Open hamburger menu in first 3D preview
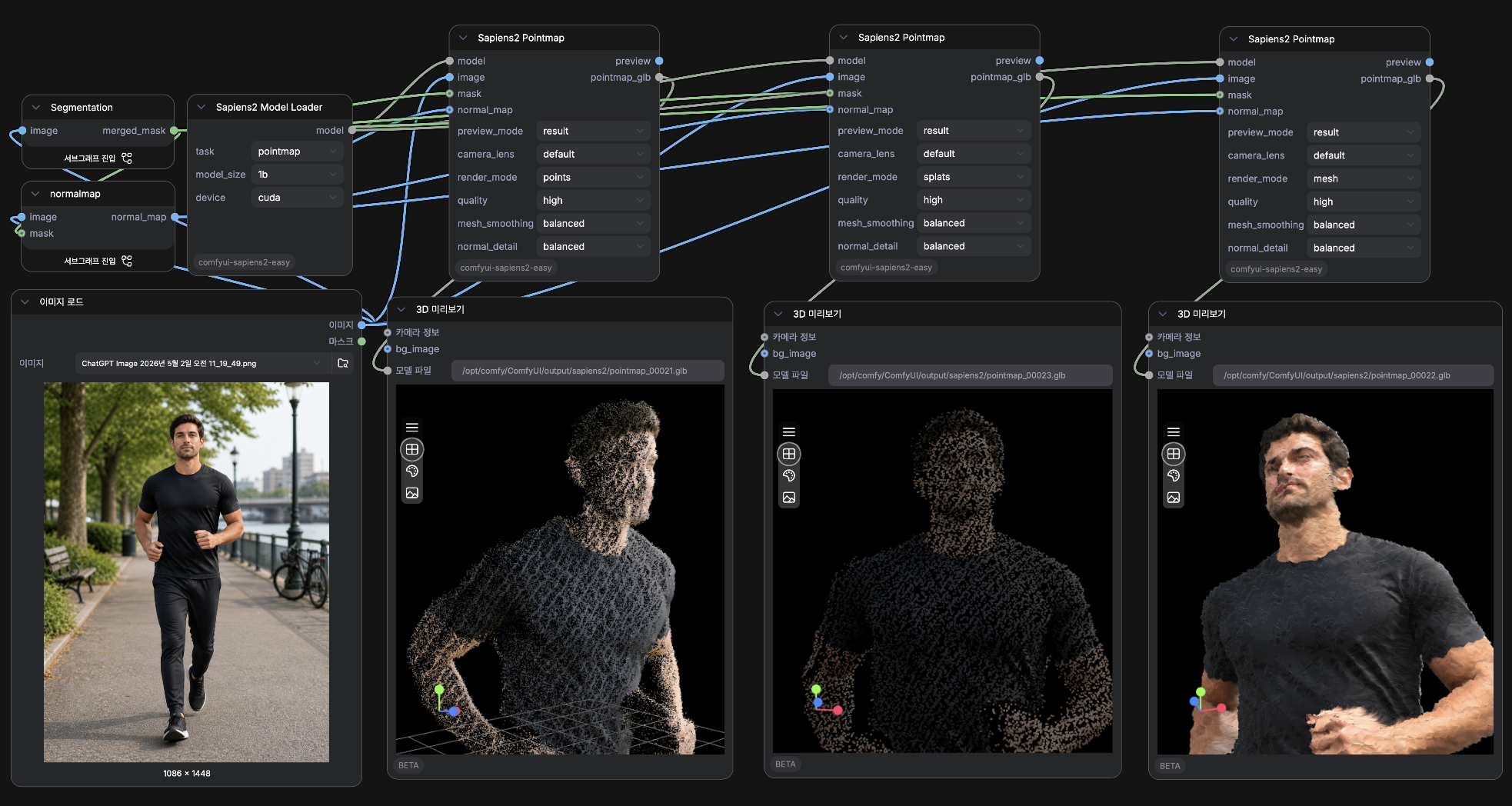This screenshot has height=806, width=1512. click(x=412, y=428)
